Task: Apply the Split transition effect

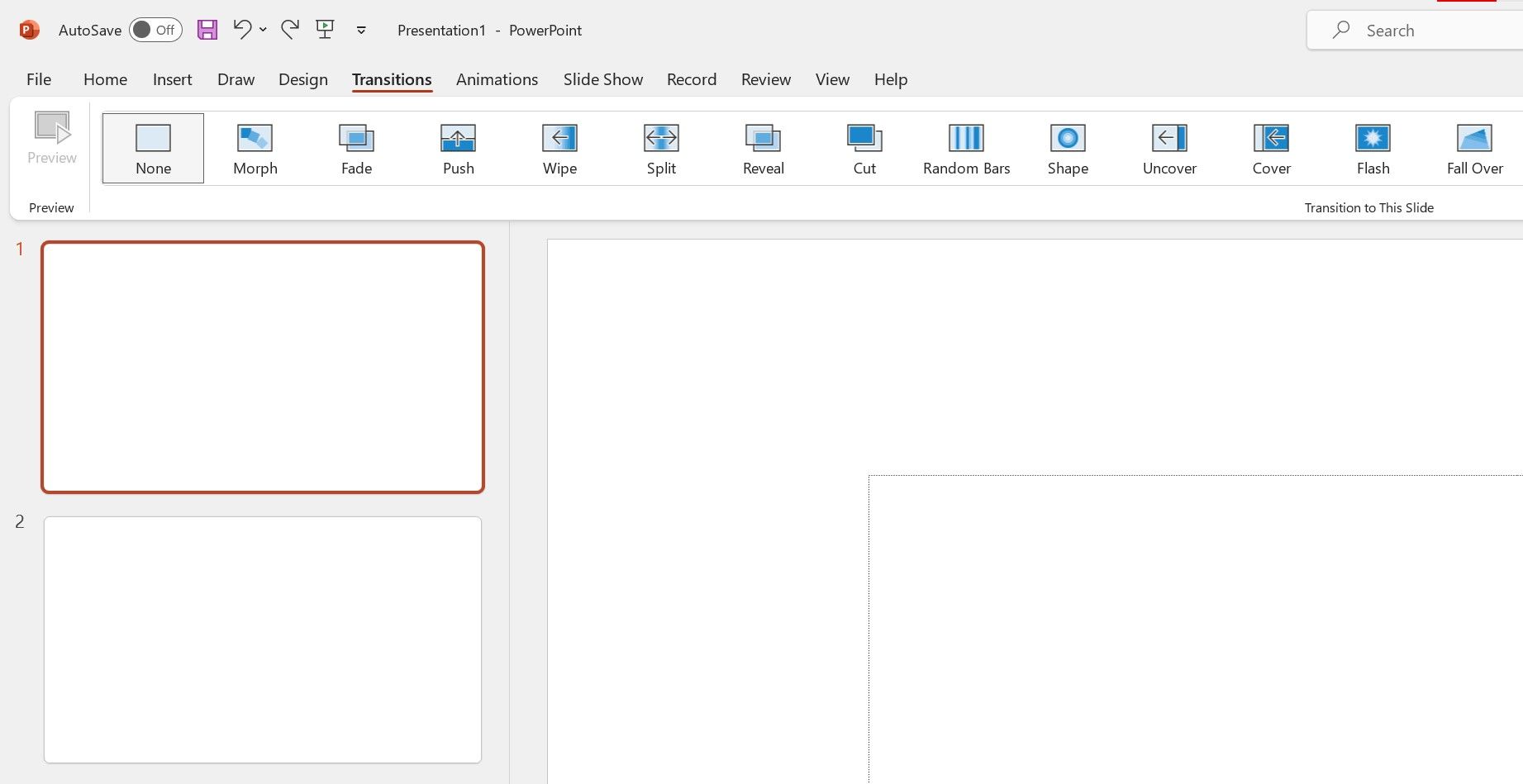Action: 661,148
